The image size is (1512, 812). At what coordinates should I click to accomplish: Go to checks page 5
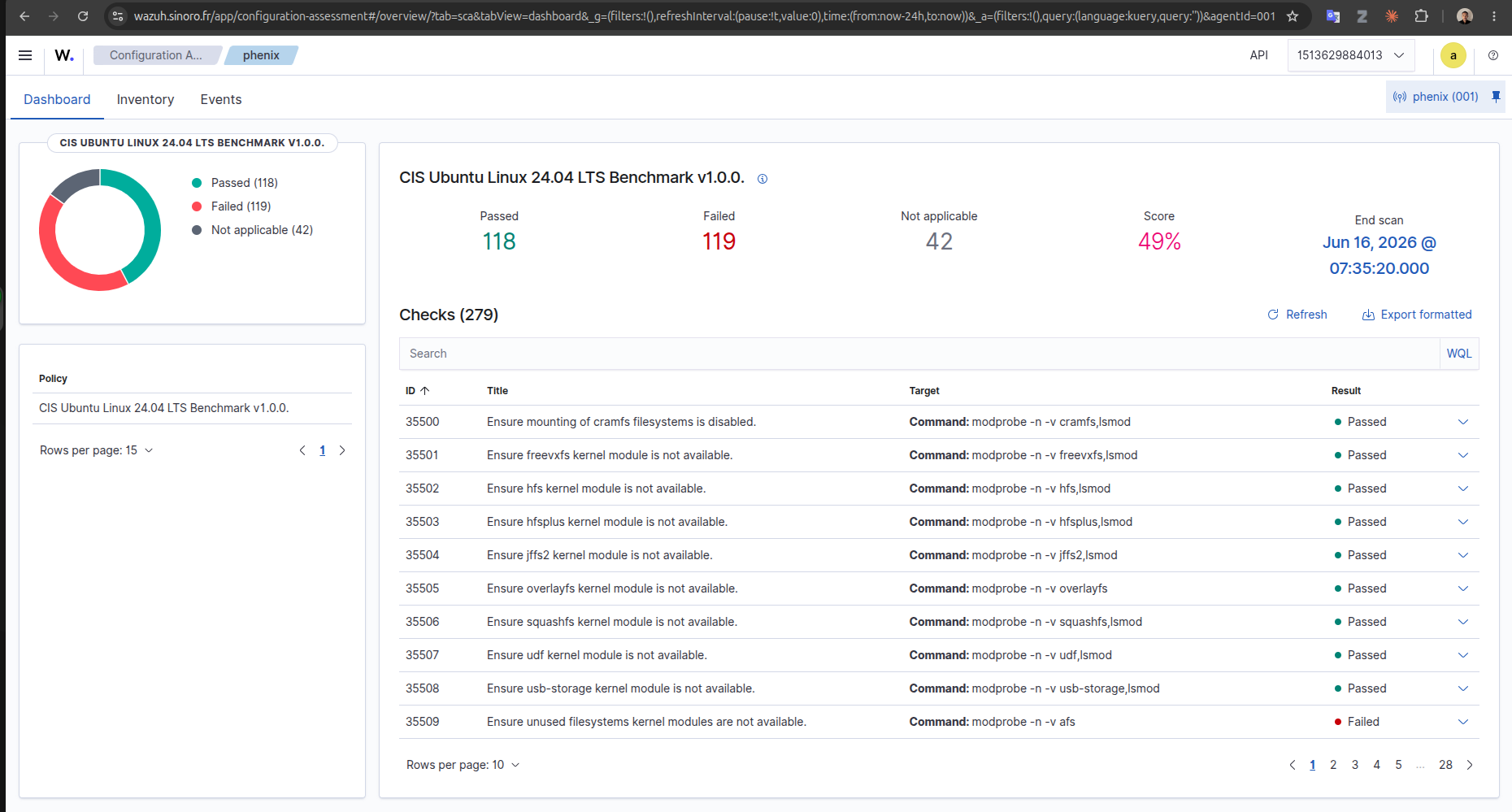(1398, 765)
